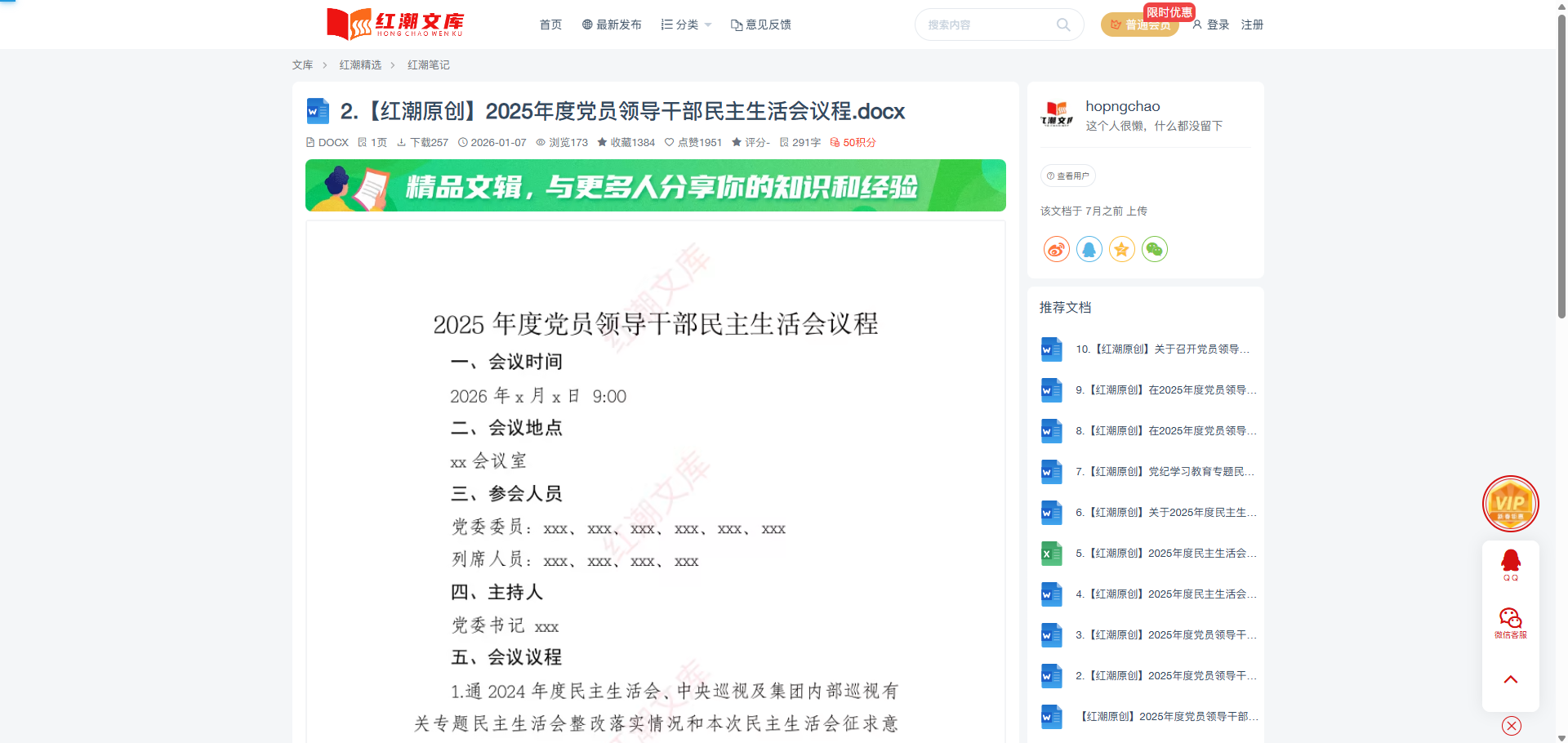Open recommended document 2 2025年度党员领导干
The height and width of the screenshot is (743, 1568).
(1166, 676)
